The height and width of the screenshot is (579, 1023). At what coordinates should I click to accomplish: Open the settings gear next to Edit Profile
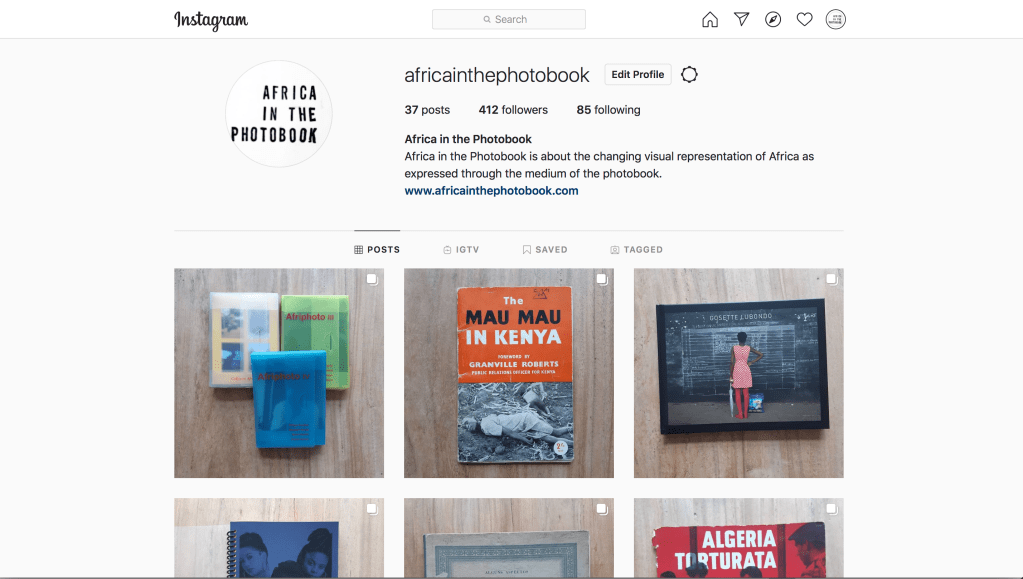pyautogui.click(x=690, y=74)
